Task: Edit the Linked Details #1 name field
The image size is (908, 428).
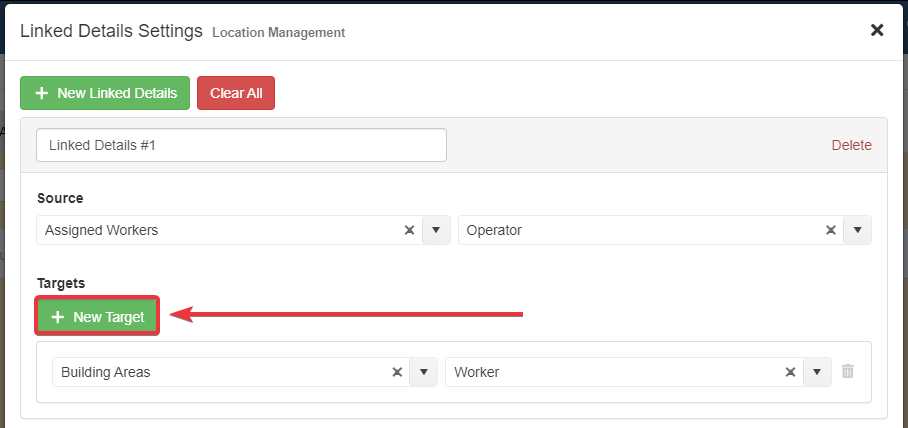Action: (x=241, y=145)
